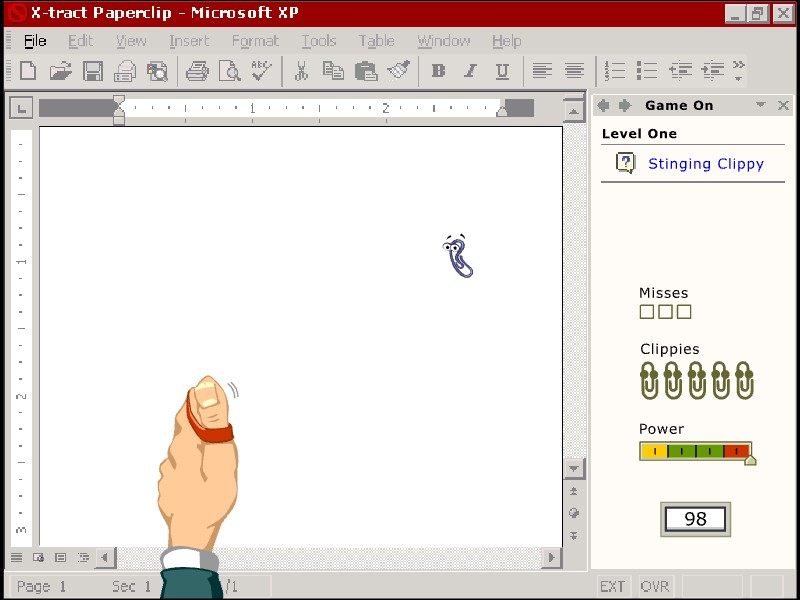Toggle Bold formatting

[437, 71]
